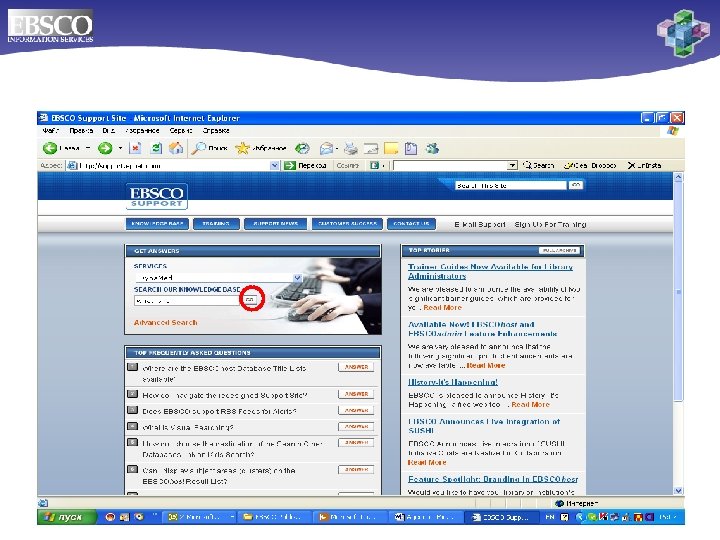Print the page with the printer icon
Viewport: 720px width, 540px height.
click(x=351, y=148)
